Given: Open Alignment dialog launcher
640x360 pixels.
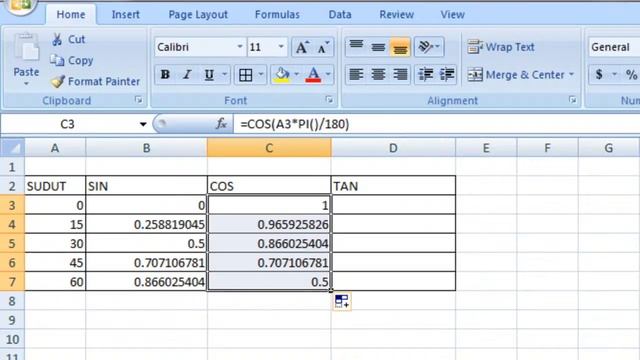Looking at the screenshot, I should click(573, 100).
